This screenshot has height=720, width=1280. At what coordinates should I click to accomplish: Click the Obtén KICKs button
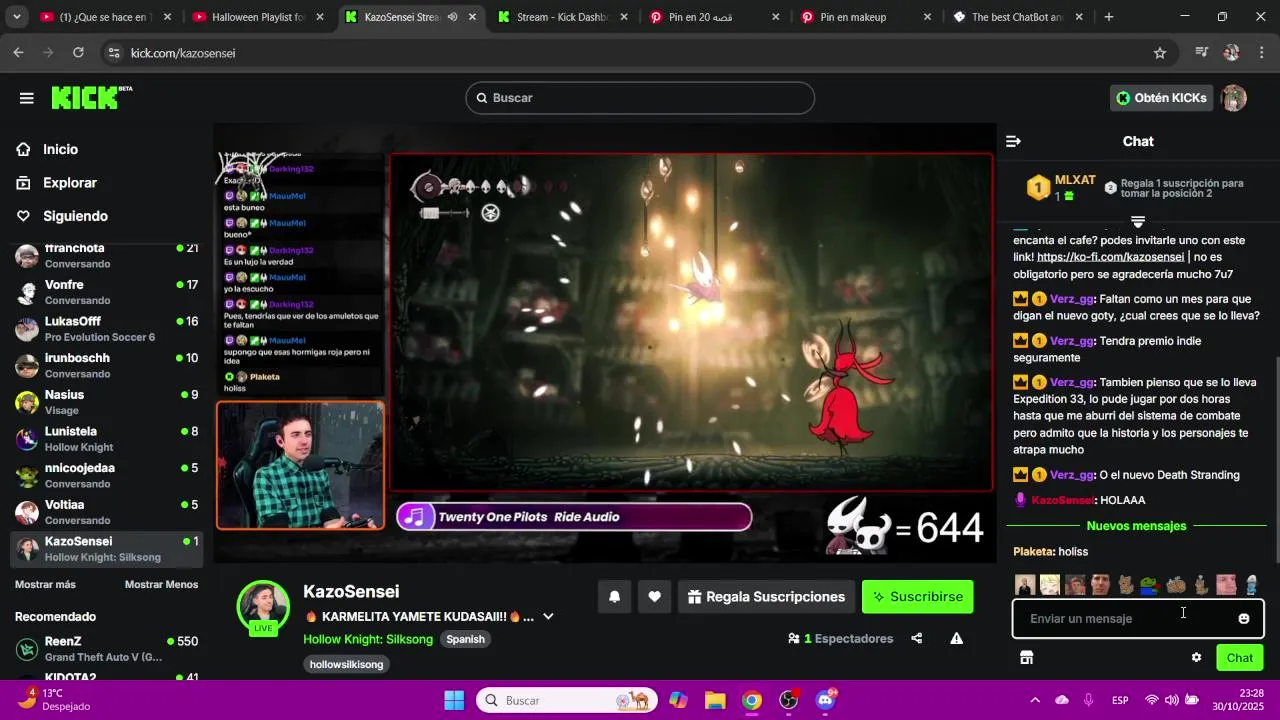click(1161, 98)
